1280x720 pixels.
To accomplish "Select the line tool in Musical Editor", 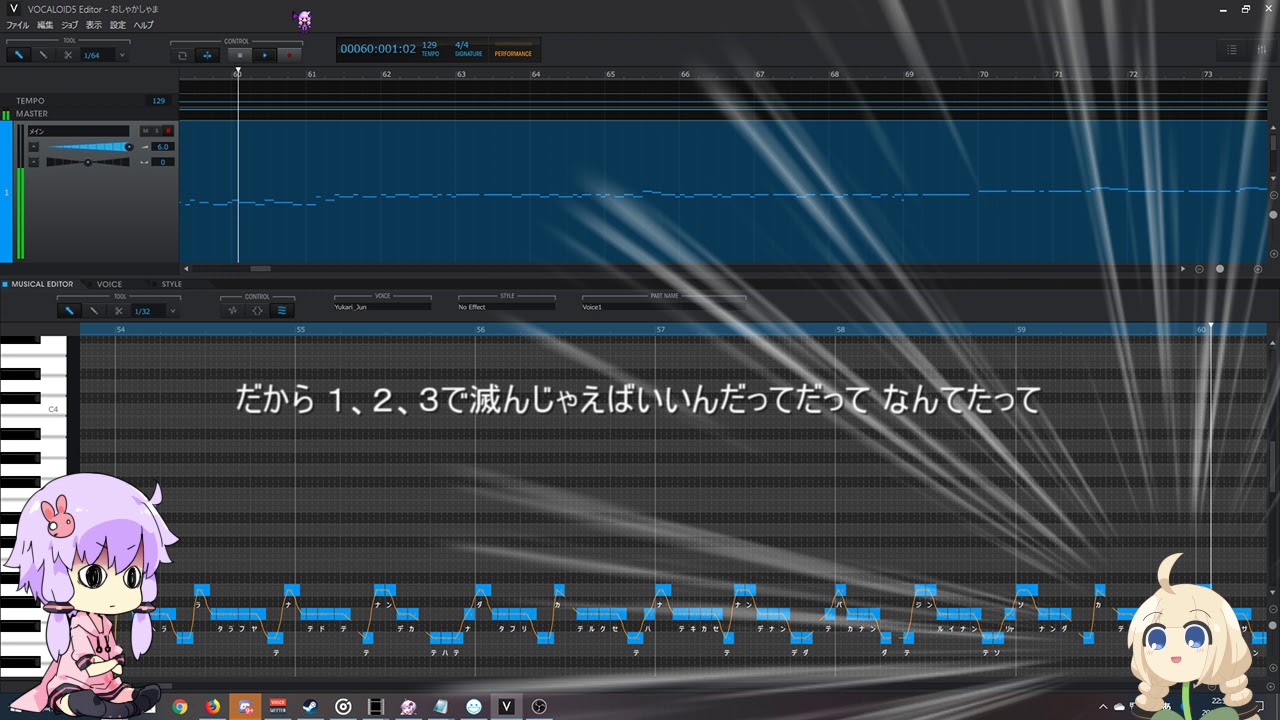I will 94,311.
